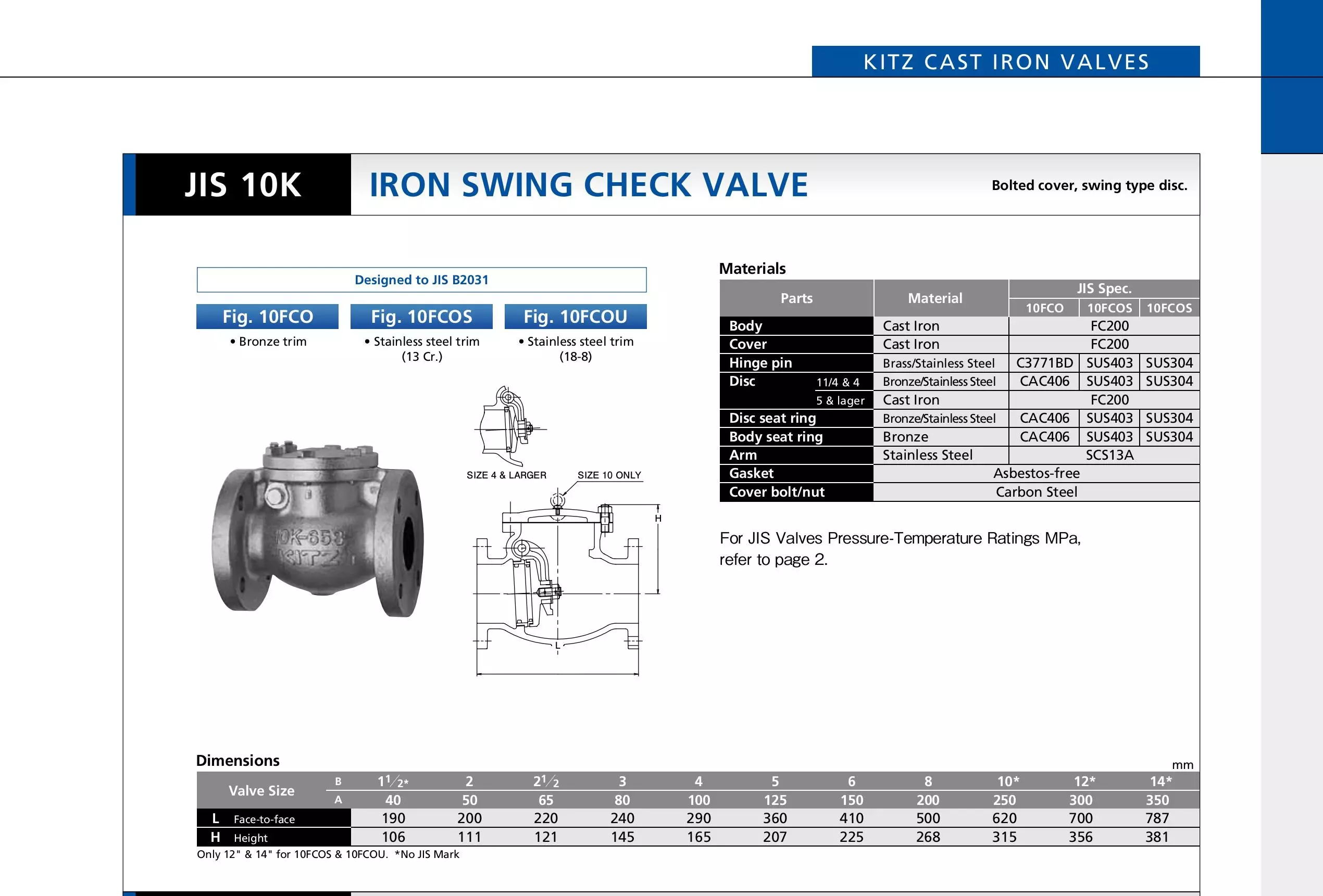
Task: Click the Asbestos-free gasket cell
Action: tap(1036, 473)
